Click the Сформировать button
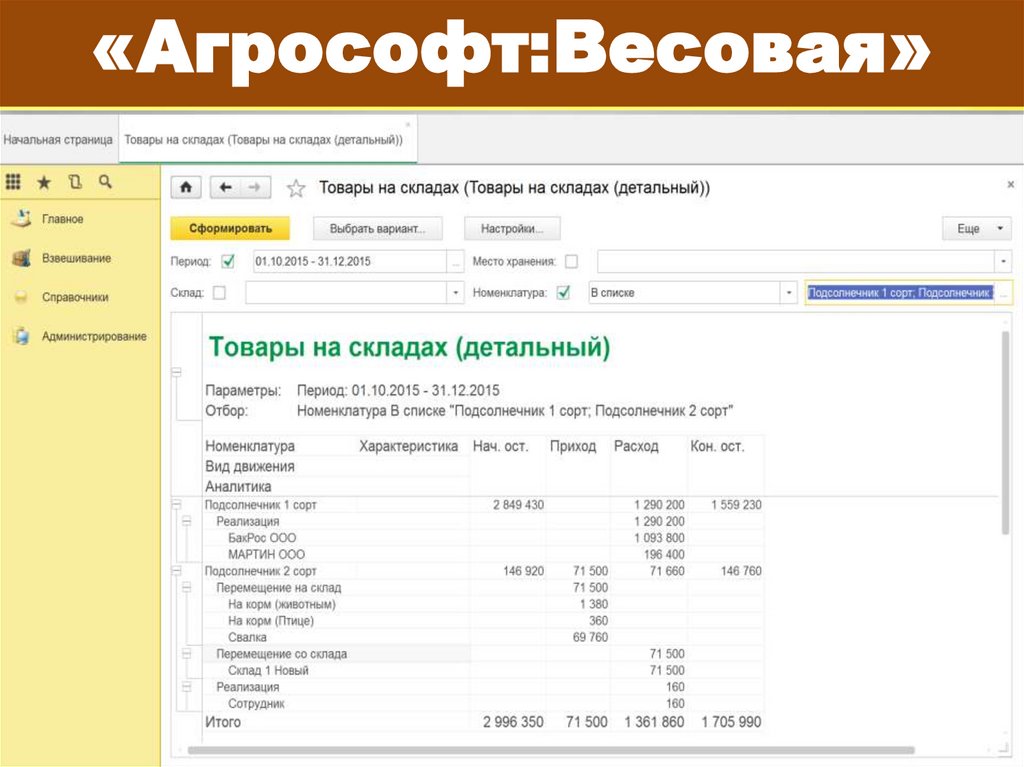 click(229, 229)
